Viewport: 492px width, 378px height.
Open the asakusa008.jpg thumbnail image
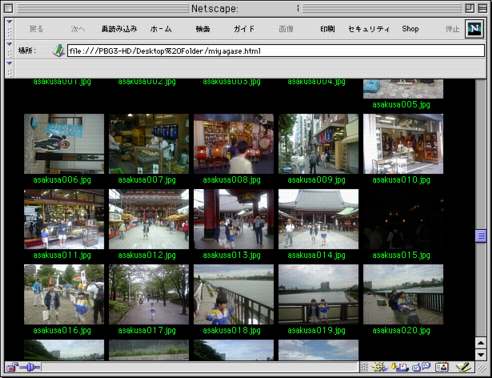(x=234, y=144)
